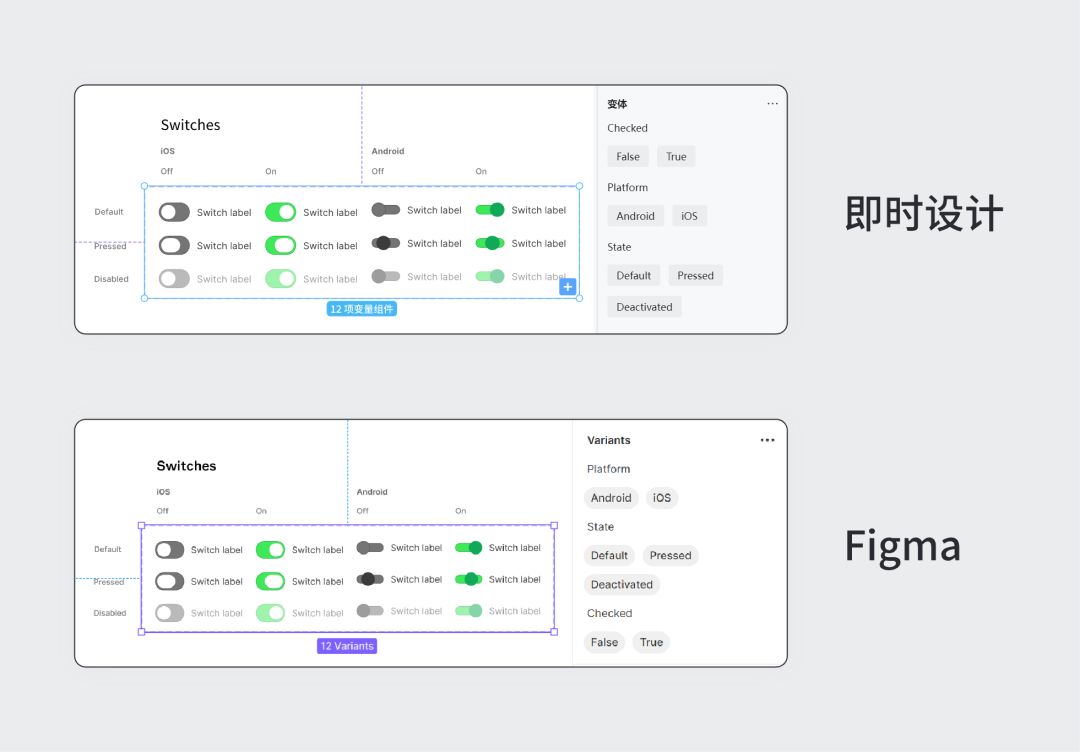Click the blue plus add-variant icon

[567, 287]
